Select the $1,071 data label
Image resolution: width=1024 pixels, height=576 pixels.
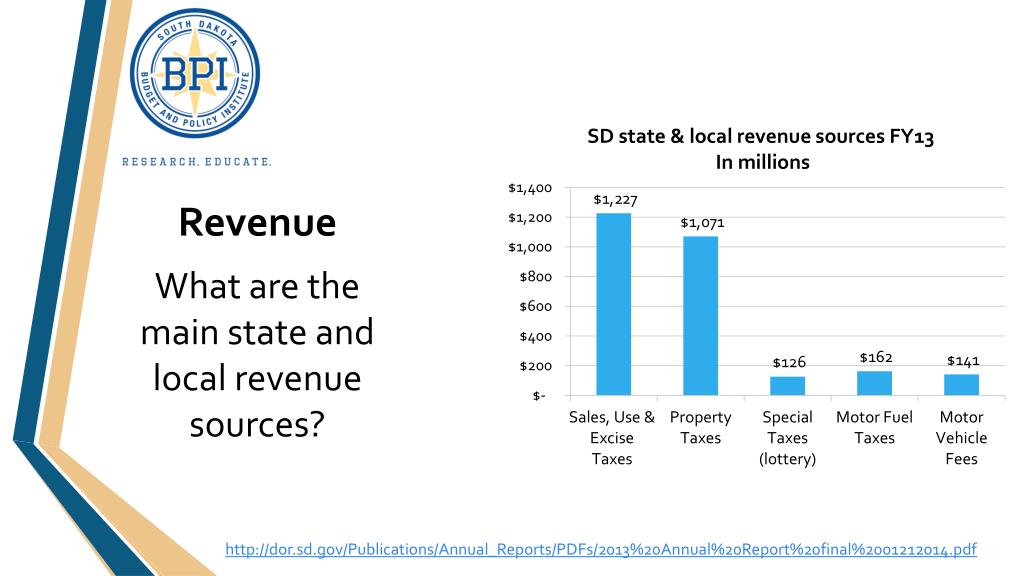click(702, 223)
